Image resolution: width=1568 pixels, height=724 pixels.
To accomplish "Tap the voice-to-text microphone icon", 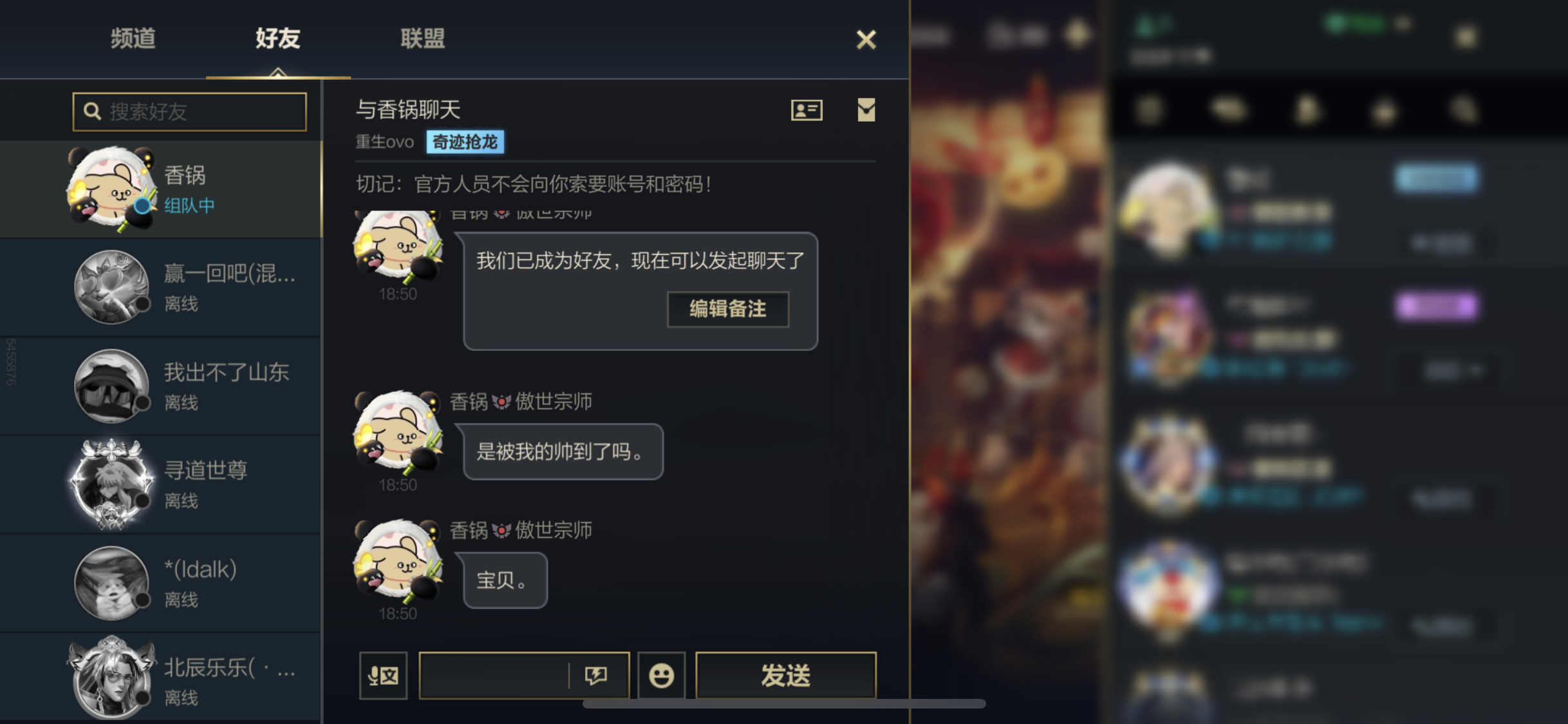I will coord(384,675).
